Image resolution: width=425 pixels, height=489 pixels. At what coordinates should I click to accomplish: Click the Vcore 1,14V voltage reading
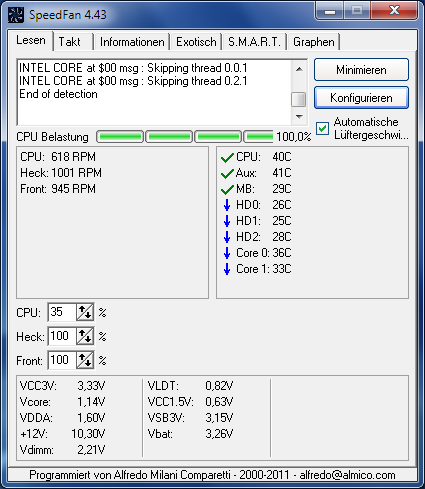click(x=63, y=402)
